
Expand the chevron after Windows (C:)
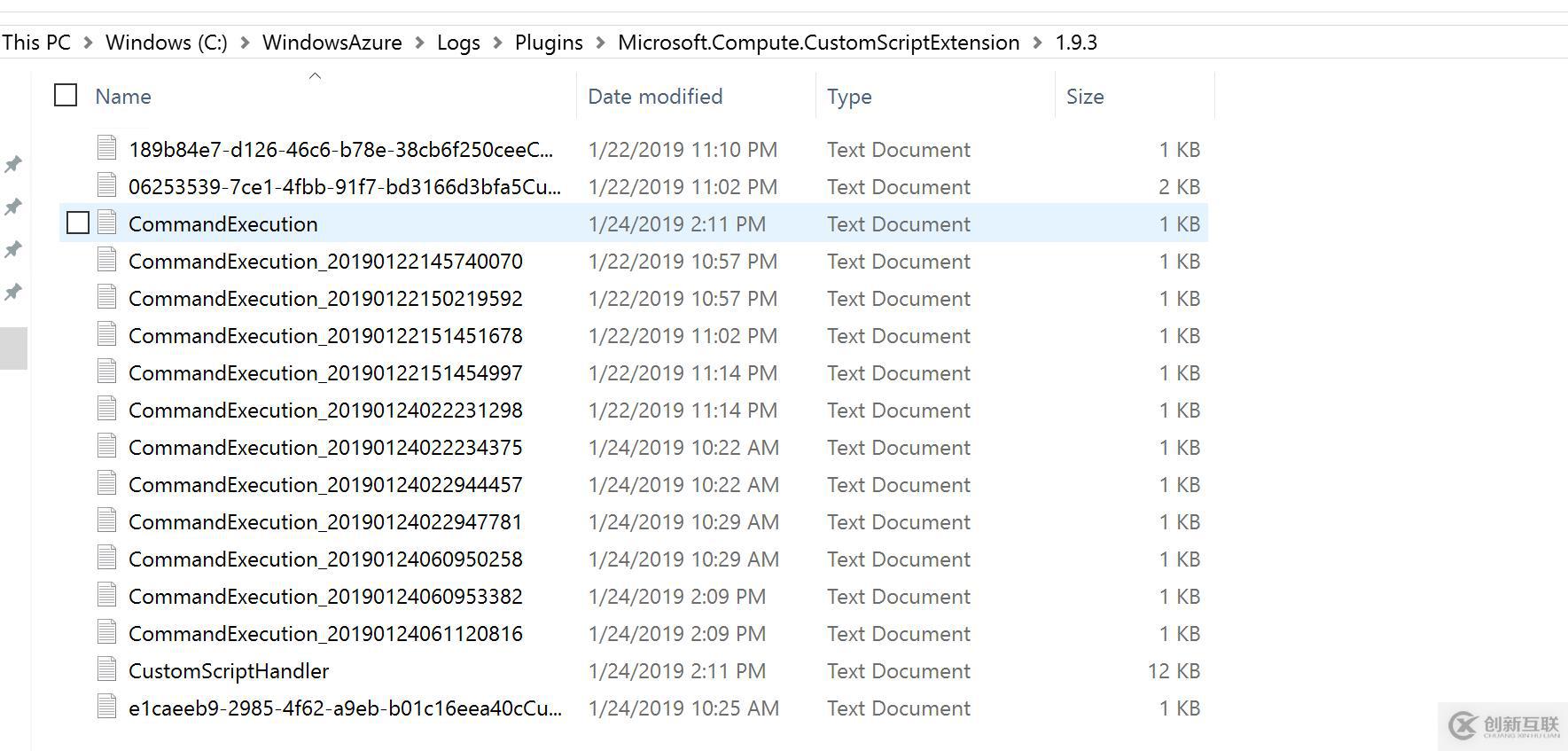click(x=245, y=43)
